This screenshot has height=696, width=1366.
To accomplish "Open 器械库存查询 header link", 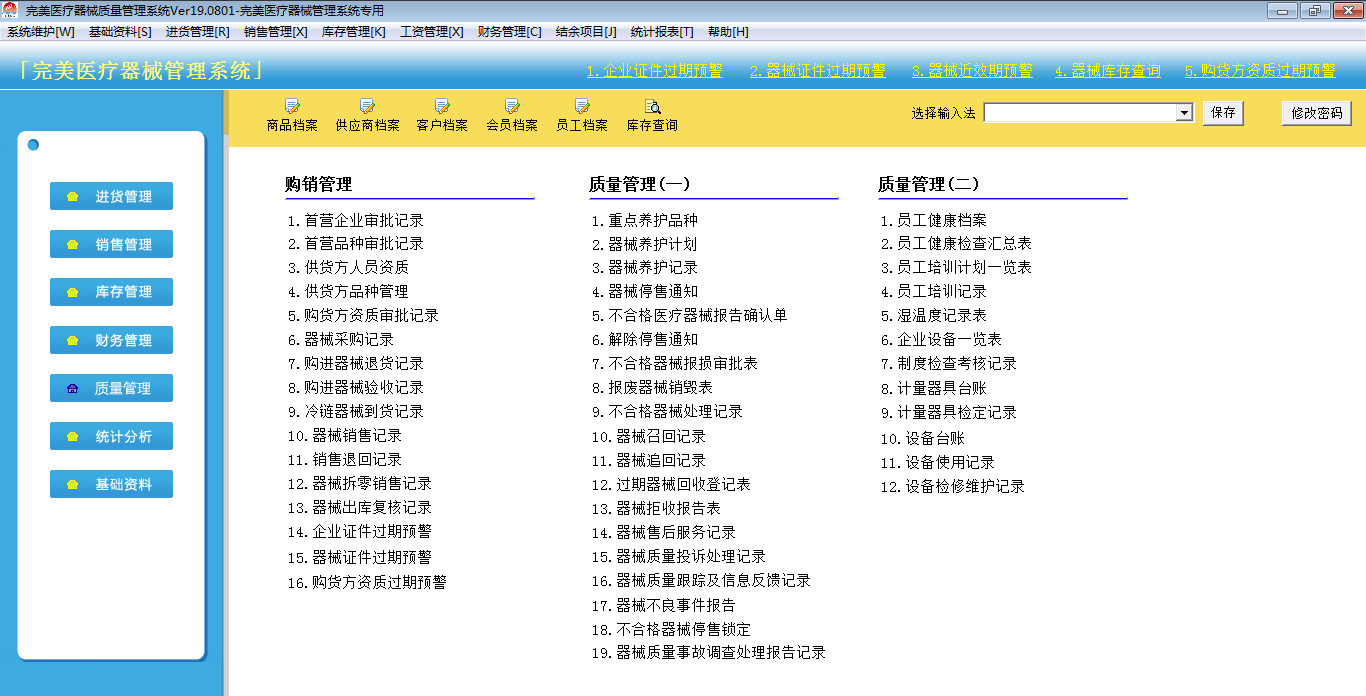I will coord(1107,71).
